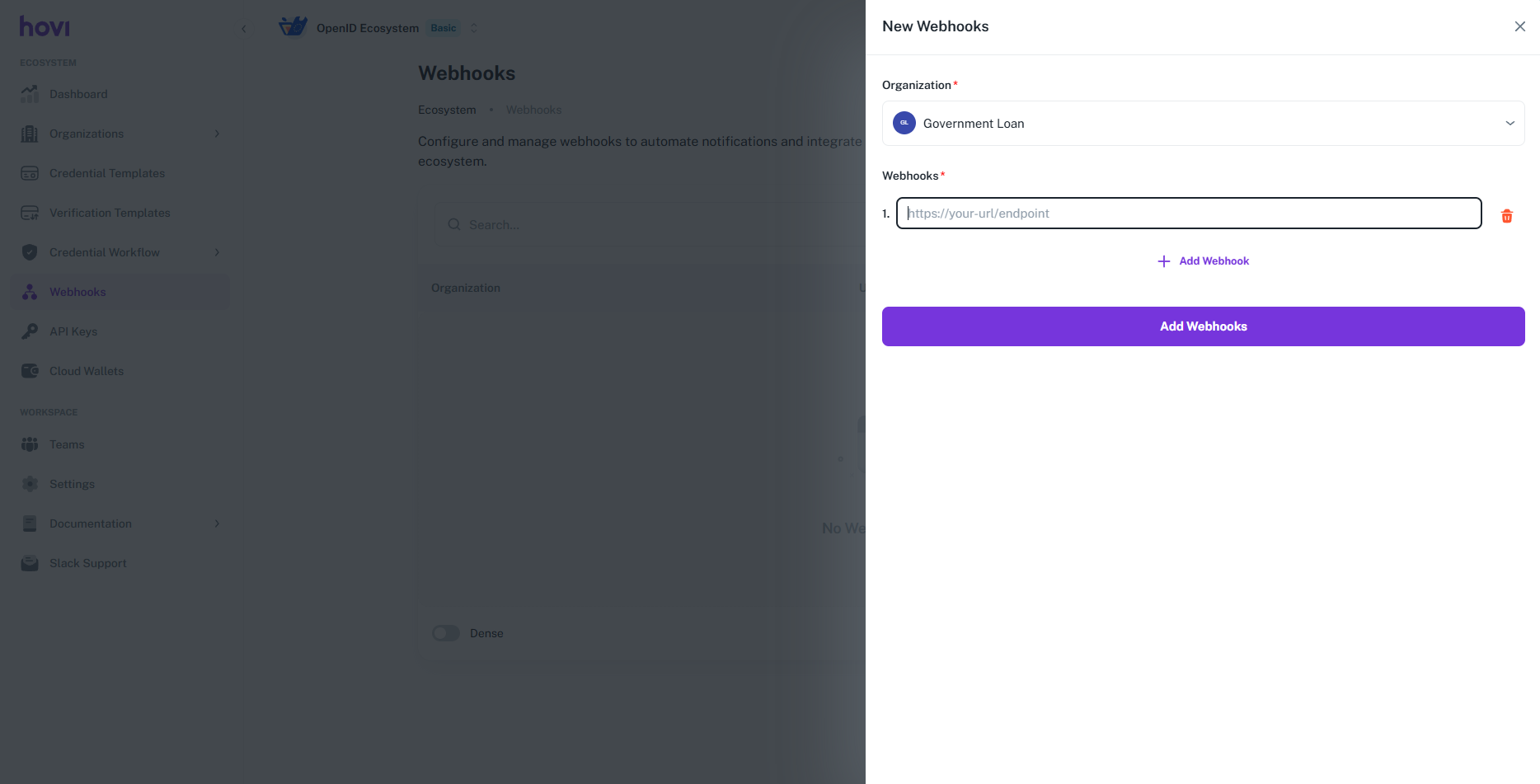Click the Dashboard chart icon
Viewport: 1540px width, 784px height.
(30, 94)
